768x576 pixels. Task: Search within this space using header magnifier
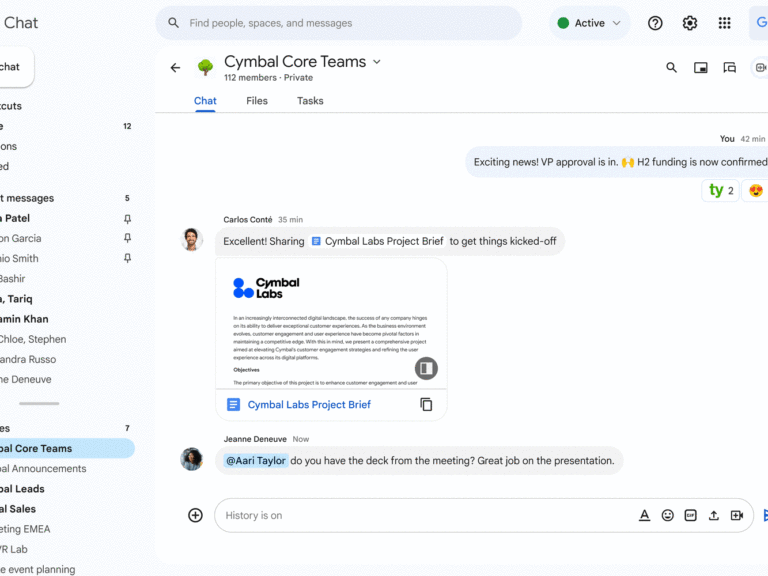pyautogui.click(x=672, y=68)
